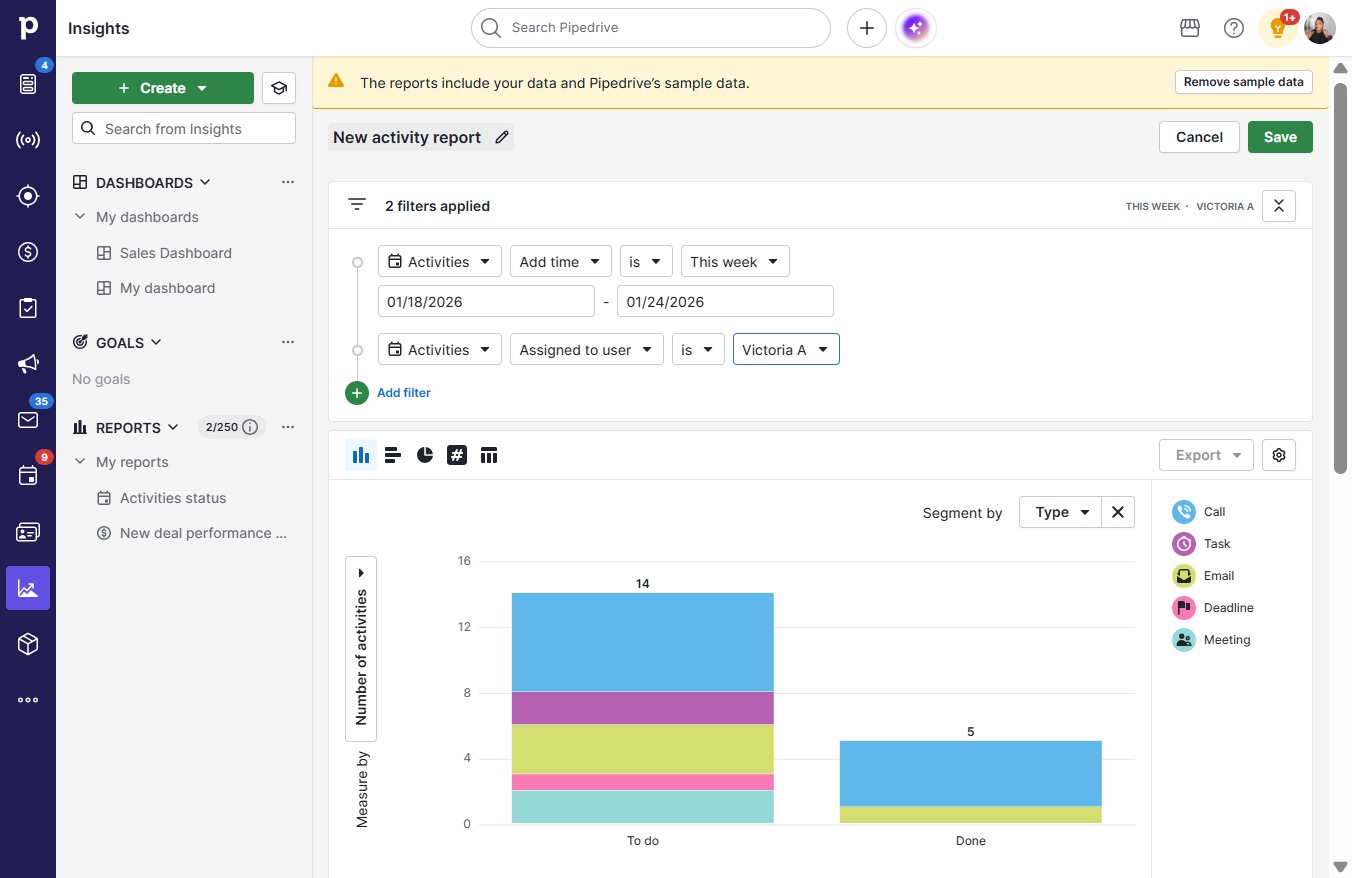Open My dashboard item
Screen dimensions: 1352x878
(168, 288)
